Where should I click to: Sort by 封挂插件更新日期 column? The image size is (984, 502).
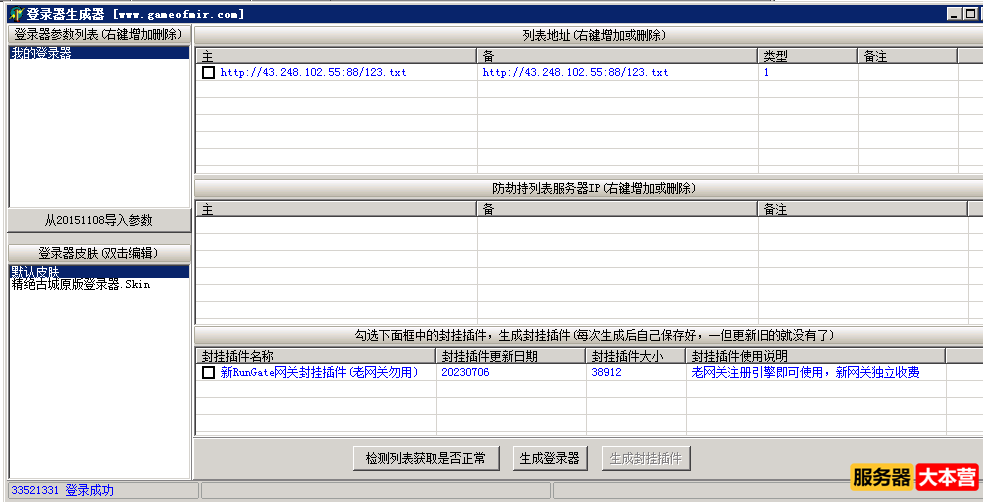(509, 356)
